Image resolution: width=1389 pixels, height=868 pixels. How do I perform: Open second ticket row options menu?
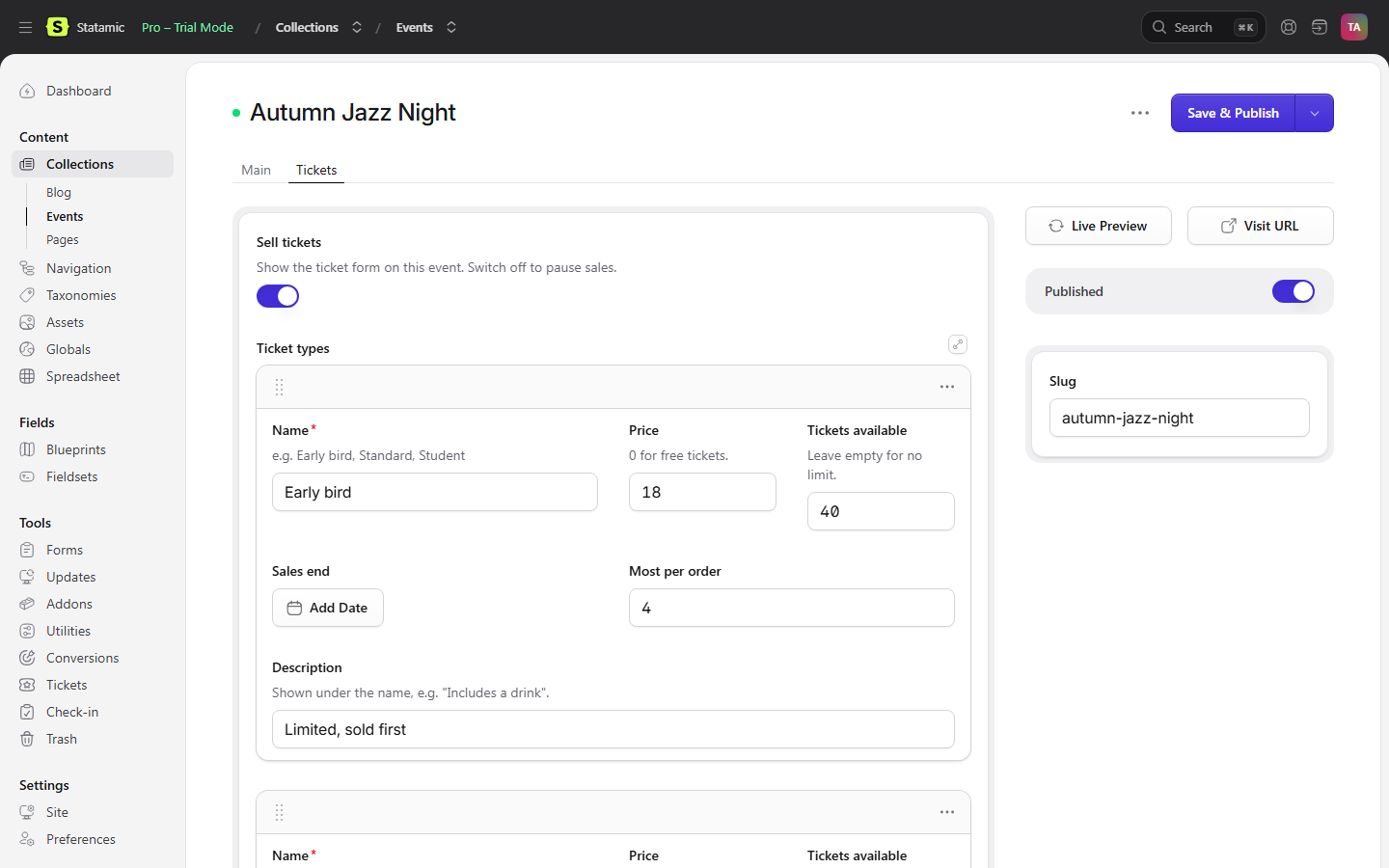[x=947, y=812]
